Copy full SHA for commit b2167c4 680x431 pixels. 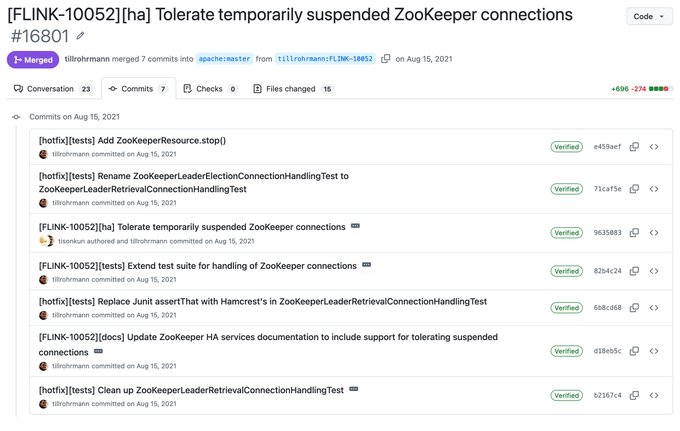634,395
